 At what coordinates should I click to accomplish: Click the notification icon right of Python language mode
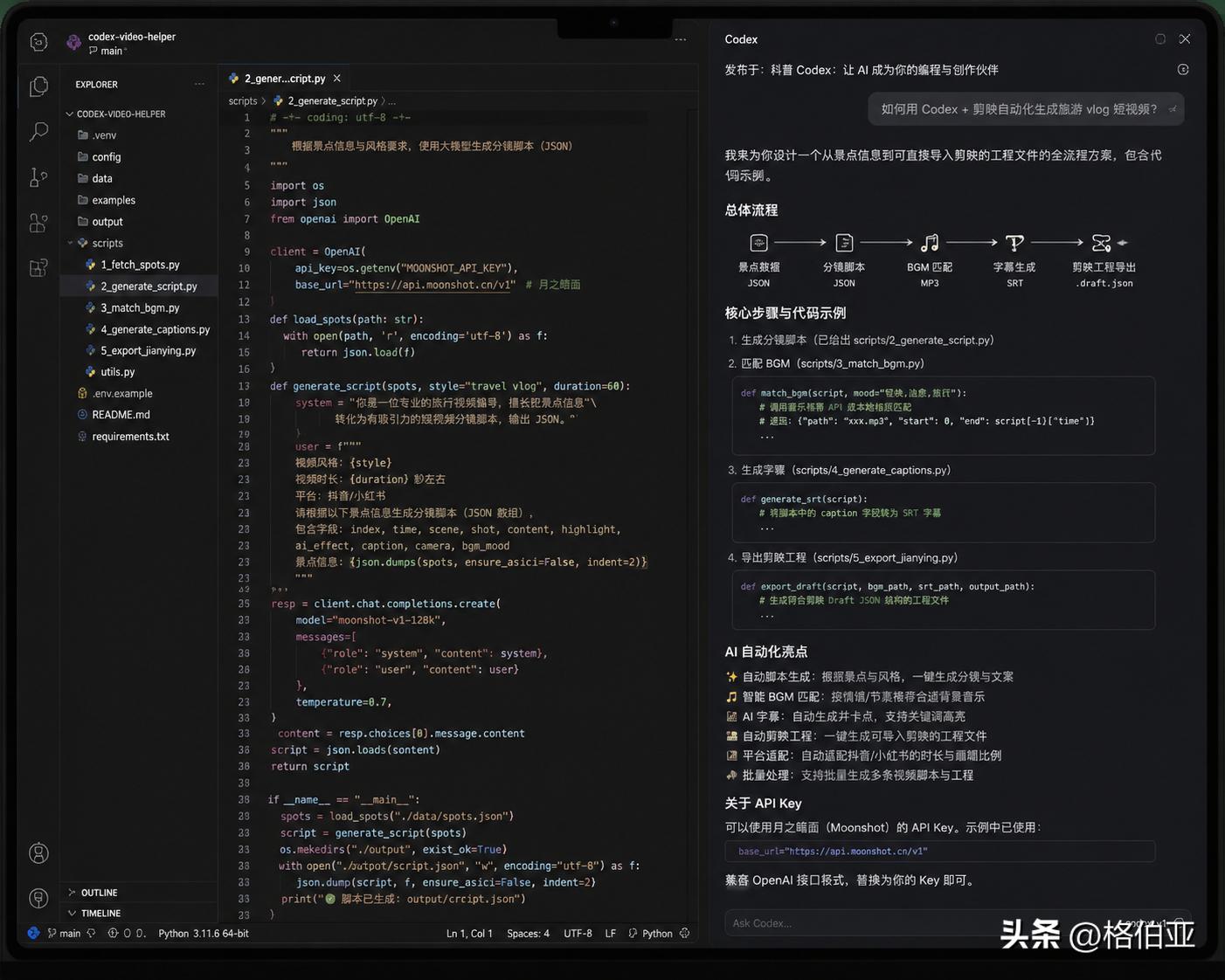(685, 934)
